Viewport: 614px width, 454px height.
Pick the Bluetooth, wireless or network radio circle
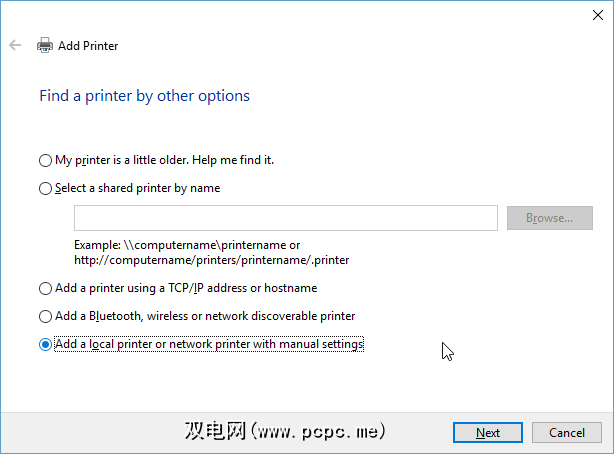tap(45, 316)
